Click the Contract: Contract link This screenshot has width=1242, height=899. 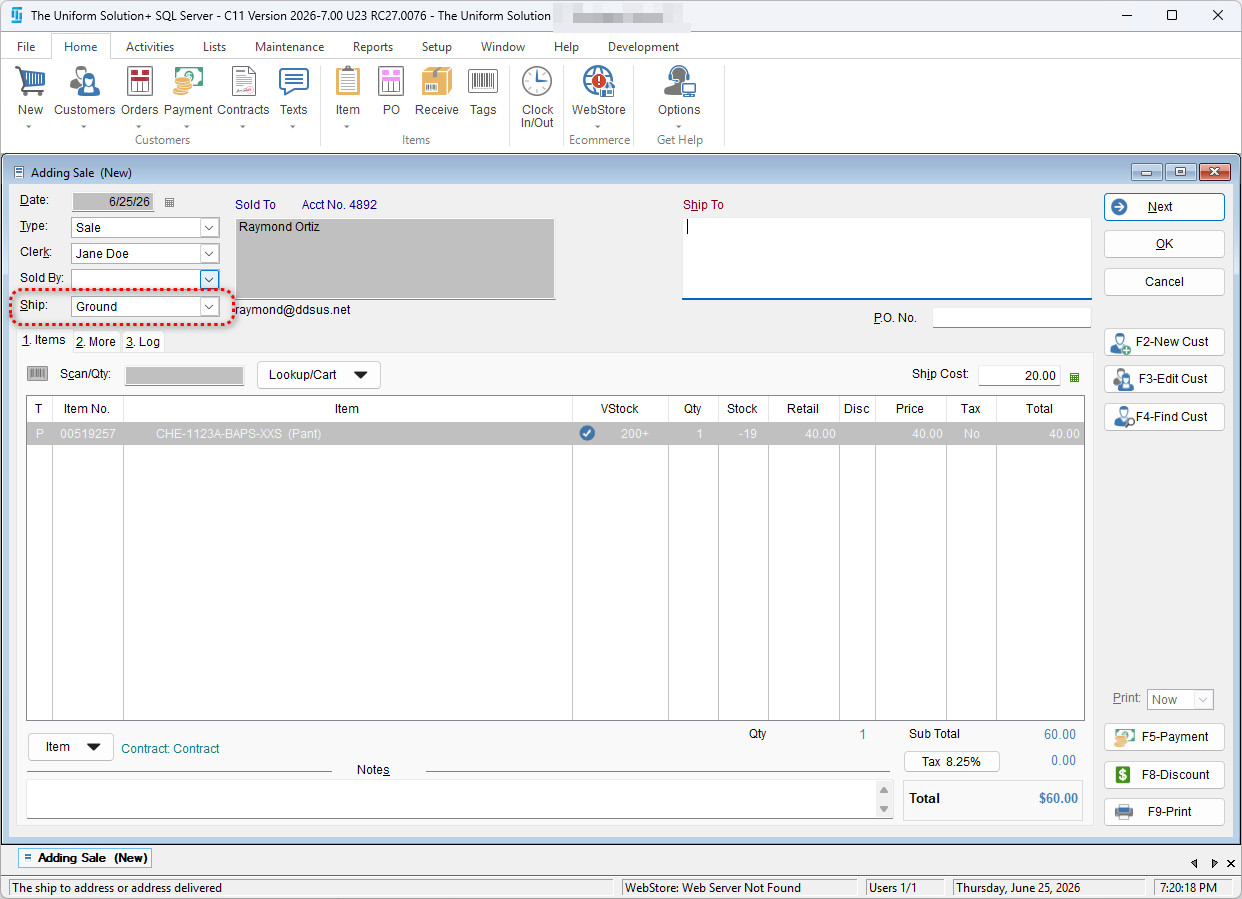coord(170,749)
